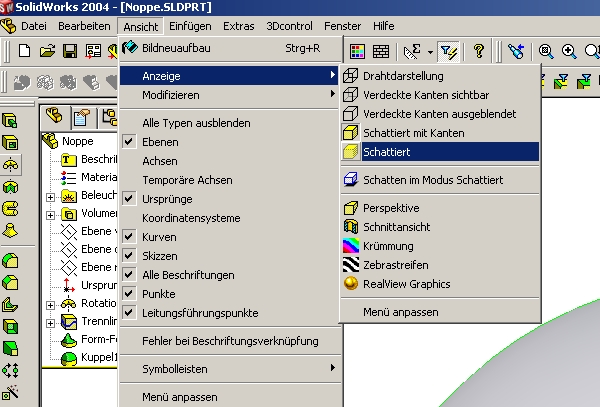This screenshot has height=407, width=600.
Task: Choose Verdeckte Kanten sichtbar display mode
Action: (440, 95)
